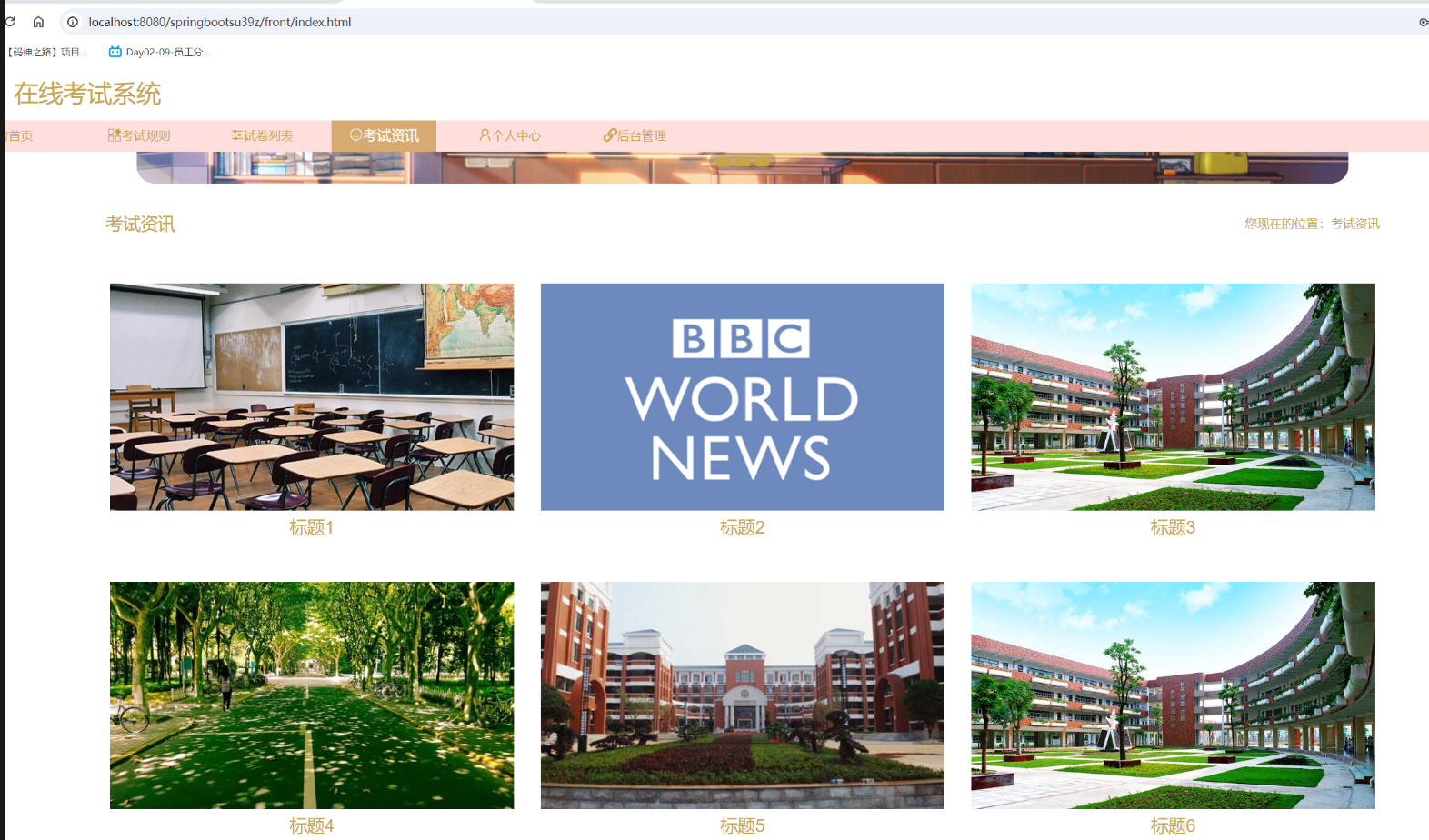1429x840 pixels.
Task: Open the BBC World News thumbnail
Action: click(742, 396)
